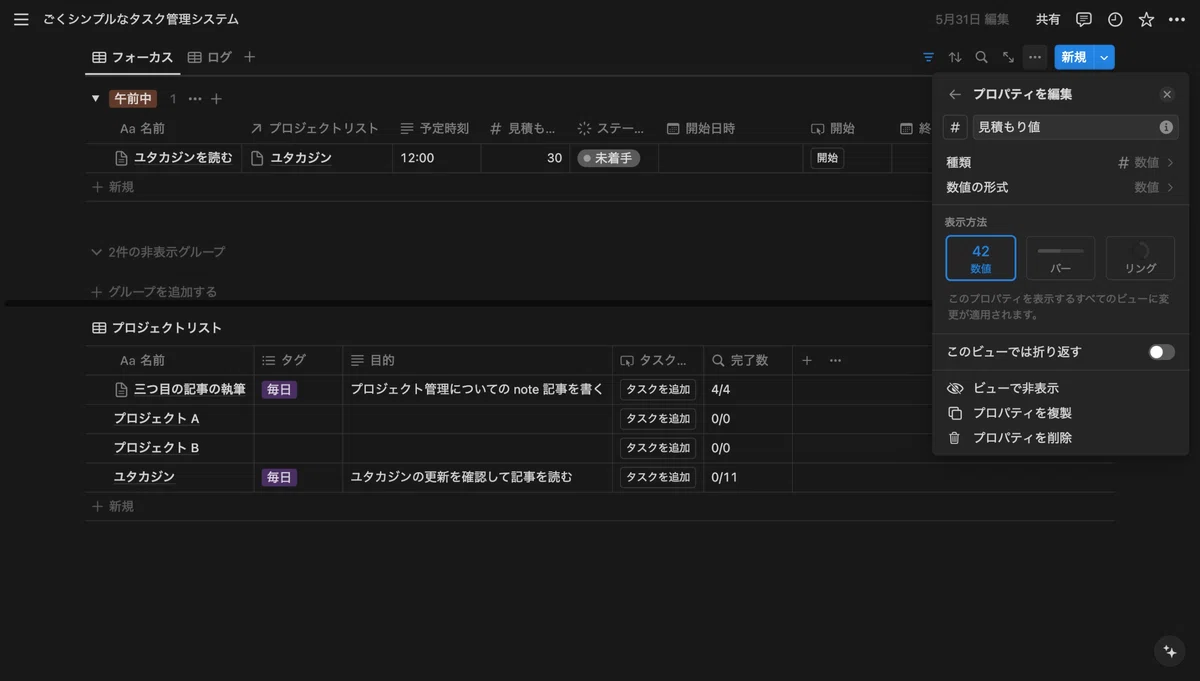The width and height of the screenshot is (1200, 681).
Task: Click the 12:00 scheduled time cell
Action: [x=437, y=158]
